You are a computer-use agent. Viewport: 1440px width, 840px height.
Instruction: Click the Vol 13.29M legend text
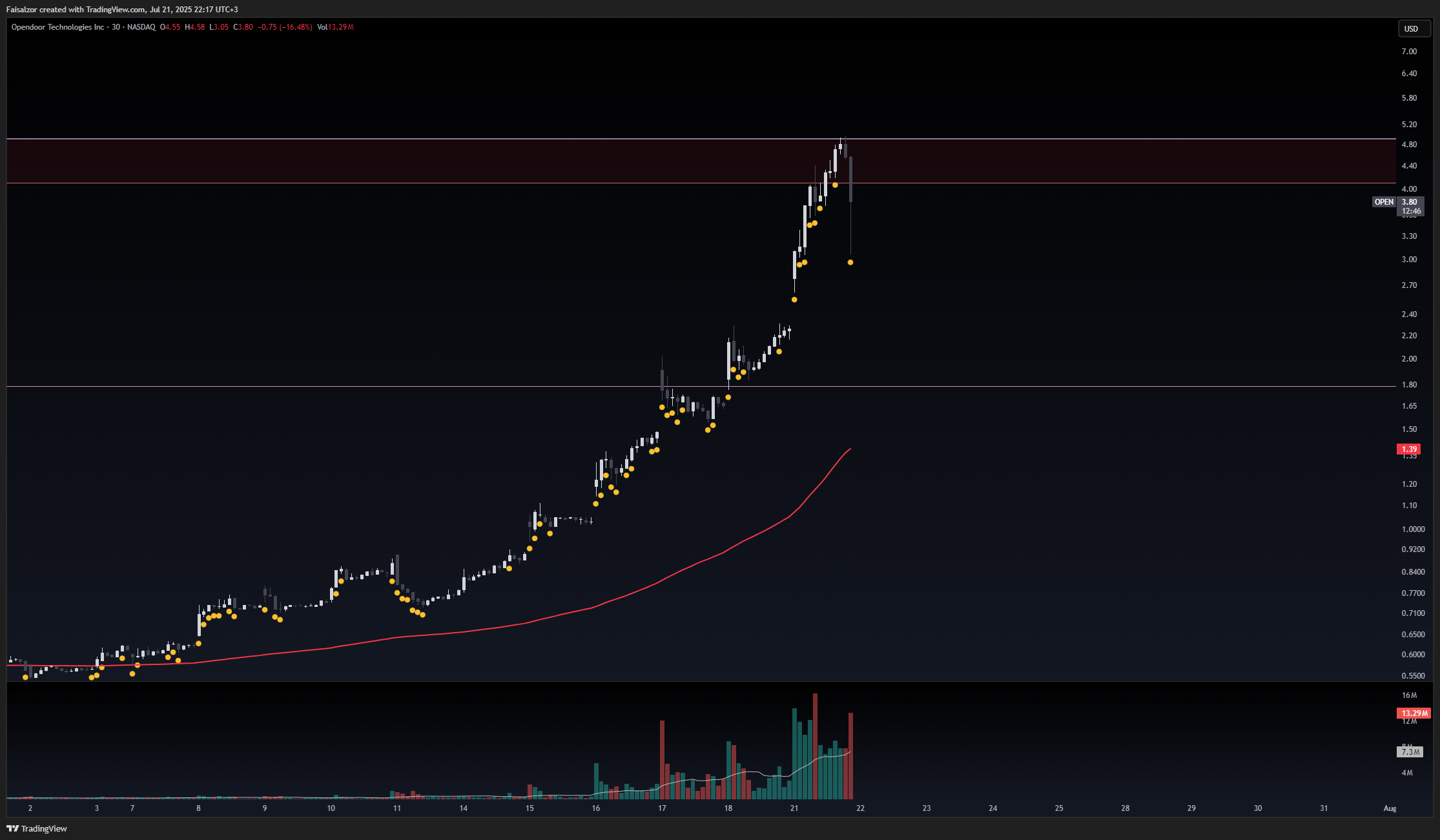click(335, 27)
